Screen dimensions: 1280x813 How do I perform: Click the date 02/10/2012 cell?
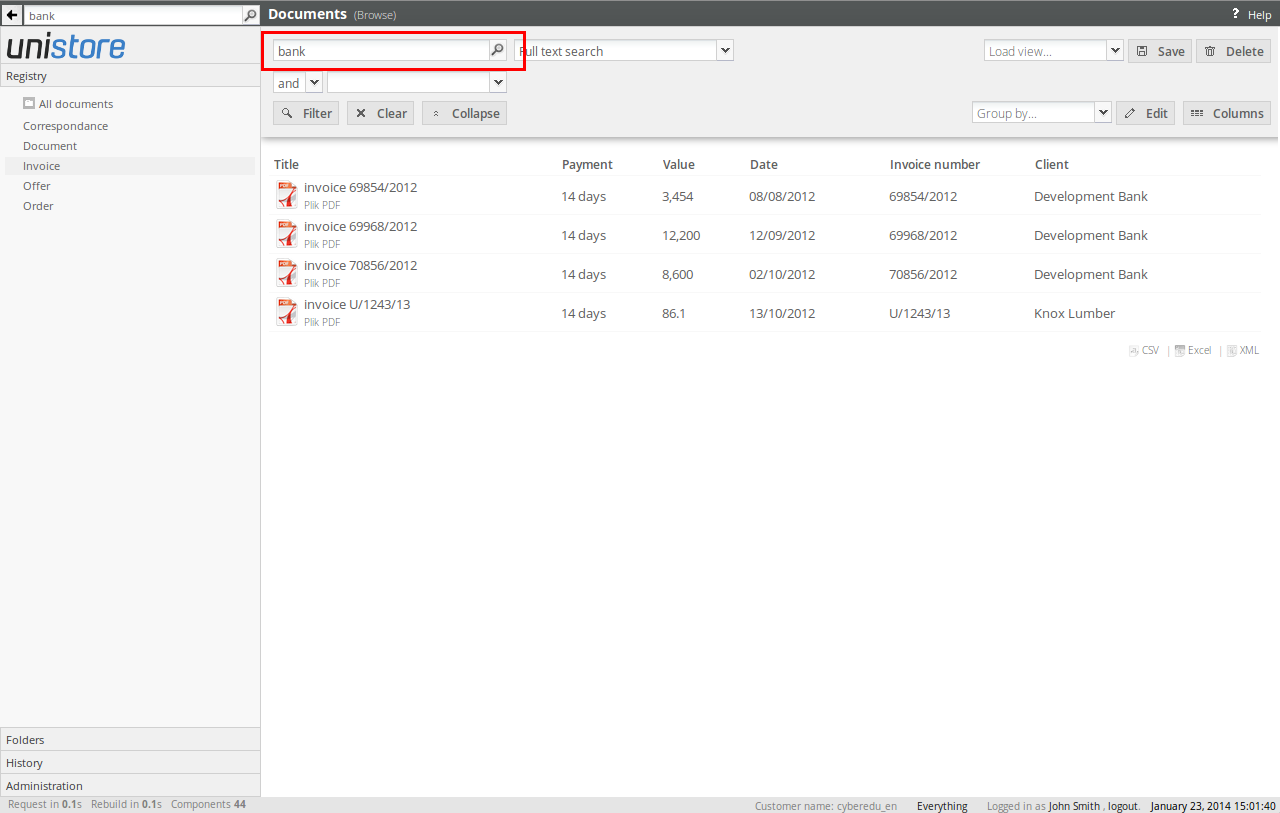click(782, 274)
